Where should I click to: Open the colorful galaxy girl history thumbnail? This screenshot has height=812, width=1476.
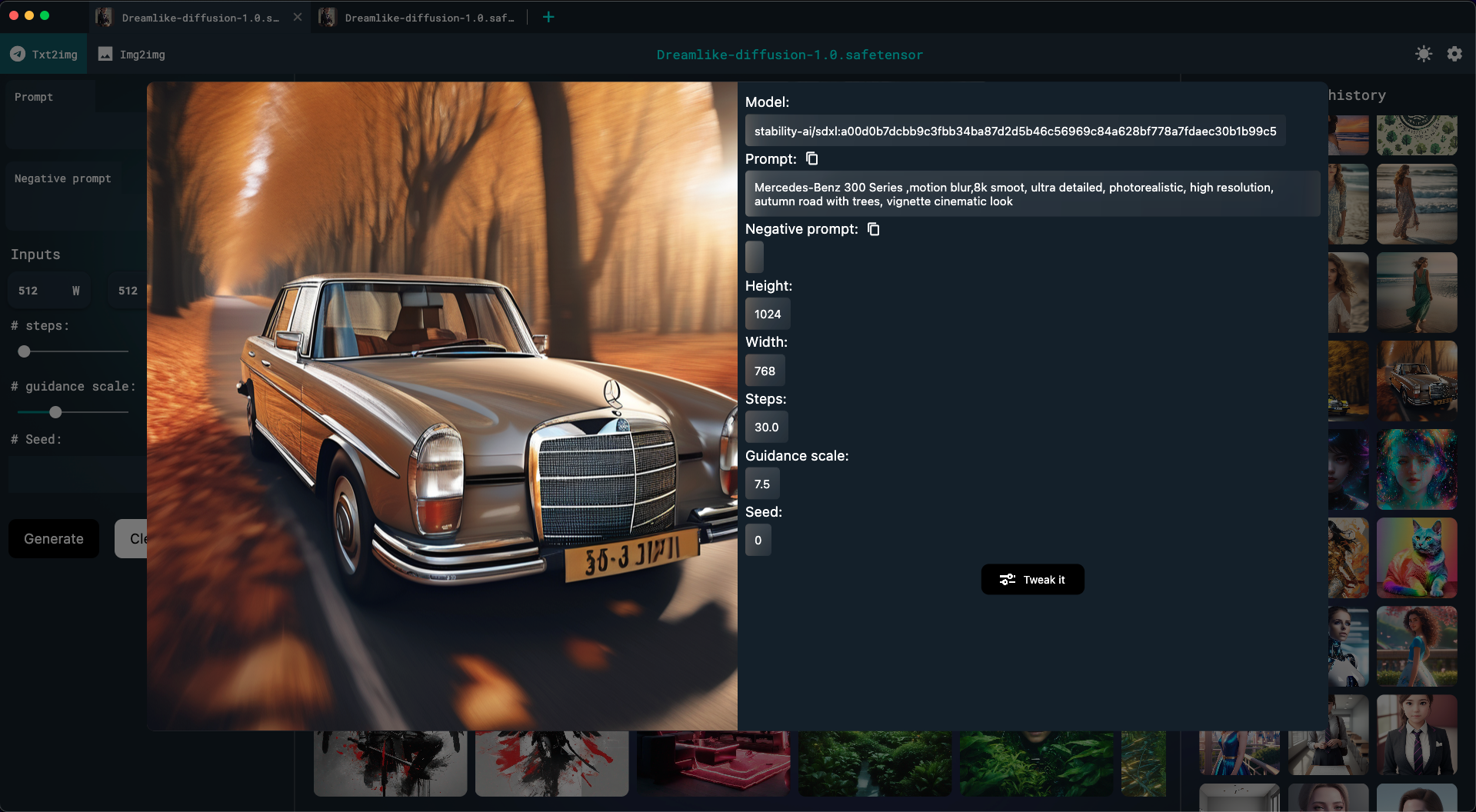pos(1417,470)
